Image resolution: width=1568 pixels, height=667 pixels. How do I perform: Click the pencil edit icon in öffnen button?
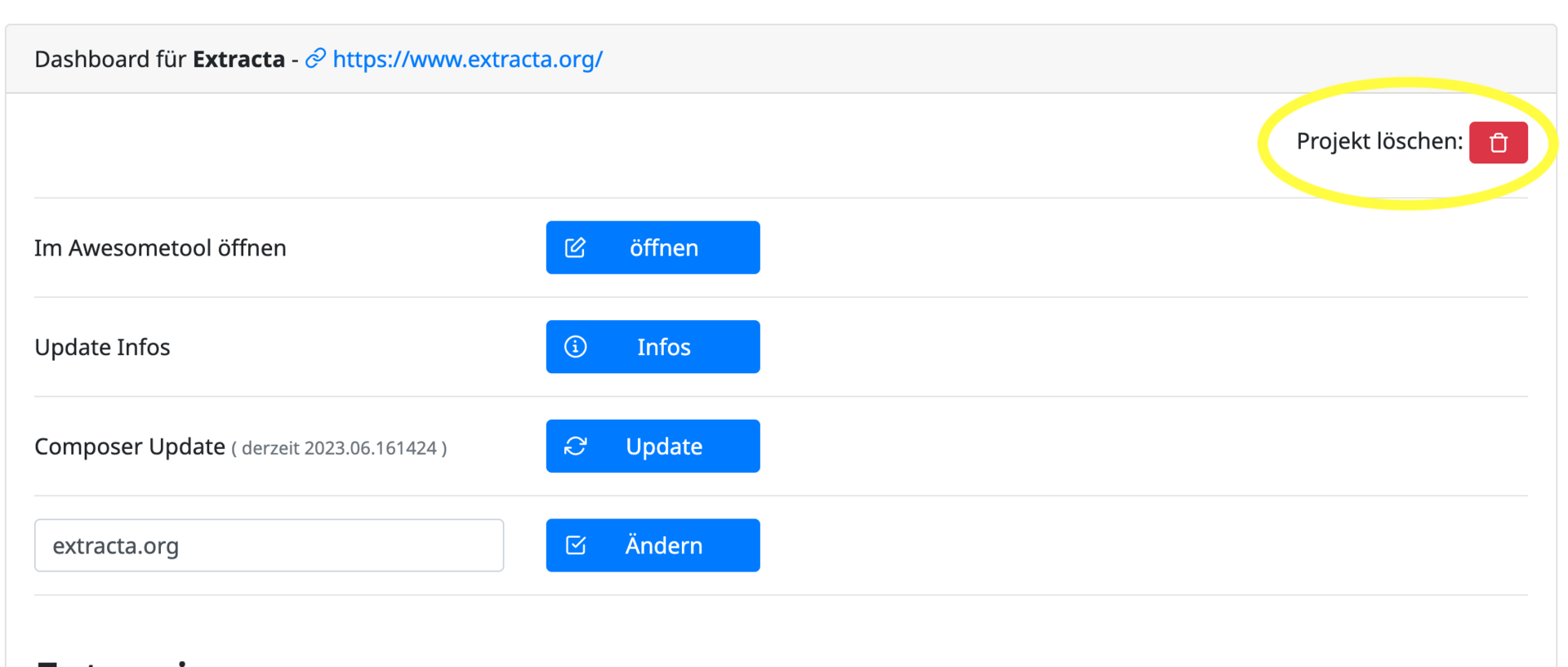[x=576, y=247]
